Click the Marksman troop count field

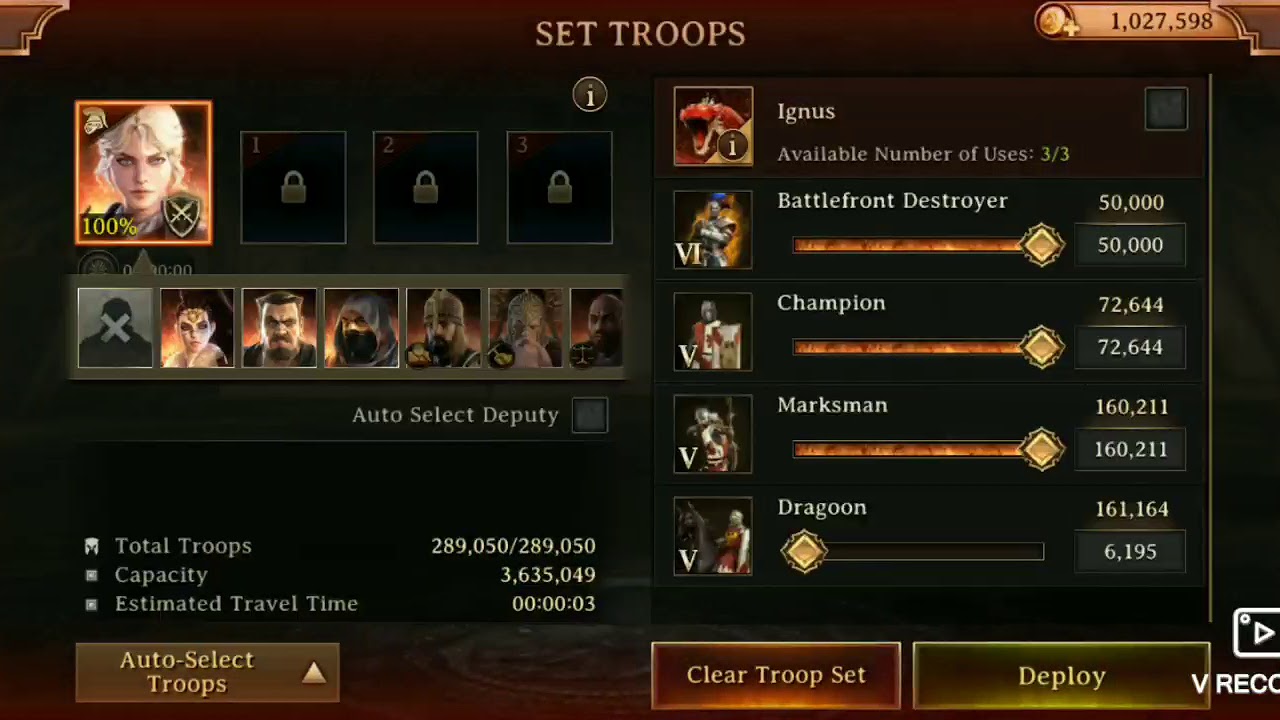[x=1130, y=450]
